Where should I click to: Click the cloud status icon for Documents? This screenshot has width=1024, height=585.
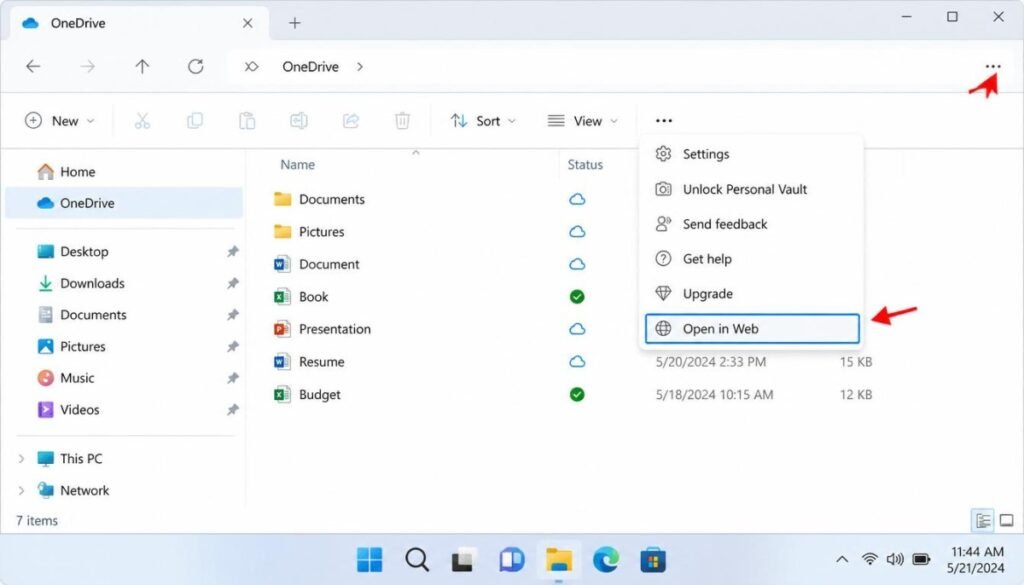[x=577, y=199]
